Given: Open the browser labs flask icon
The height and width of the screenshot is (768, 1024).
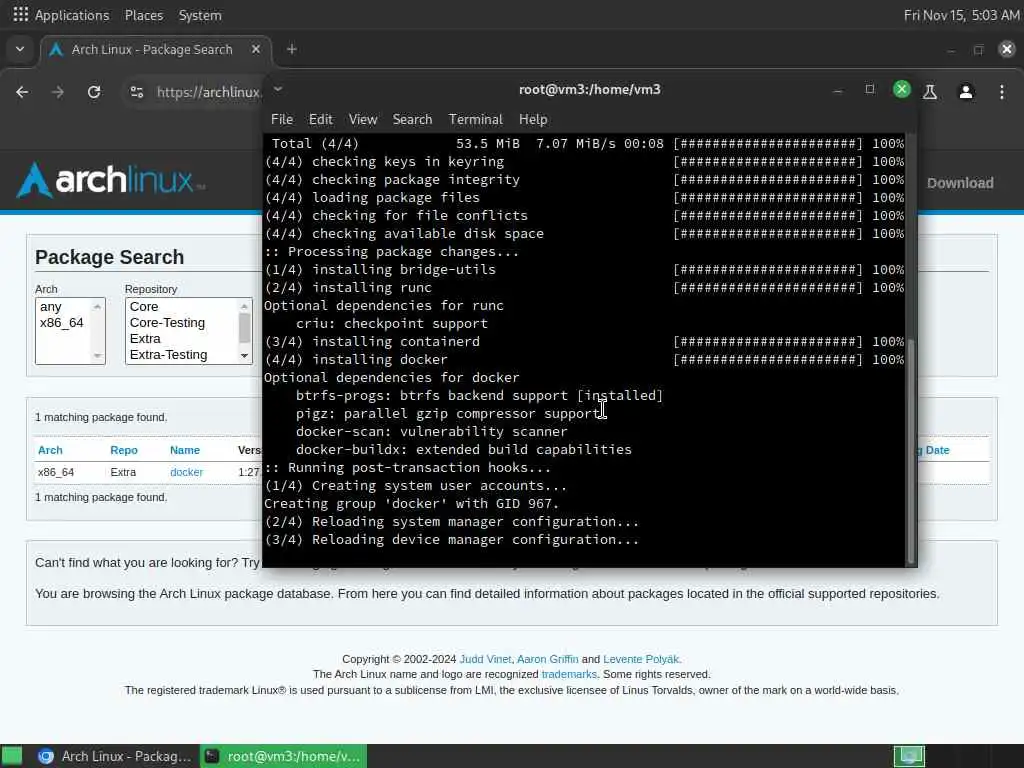Looking at the screenshot, I should pos(930,92).
